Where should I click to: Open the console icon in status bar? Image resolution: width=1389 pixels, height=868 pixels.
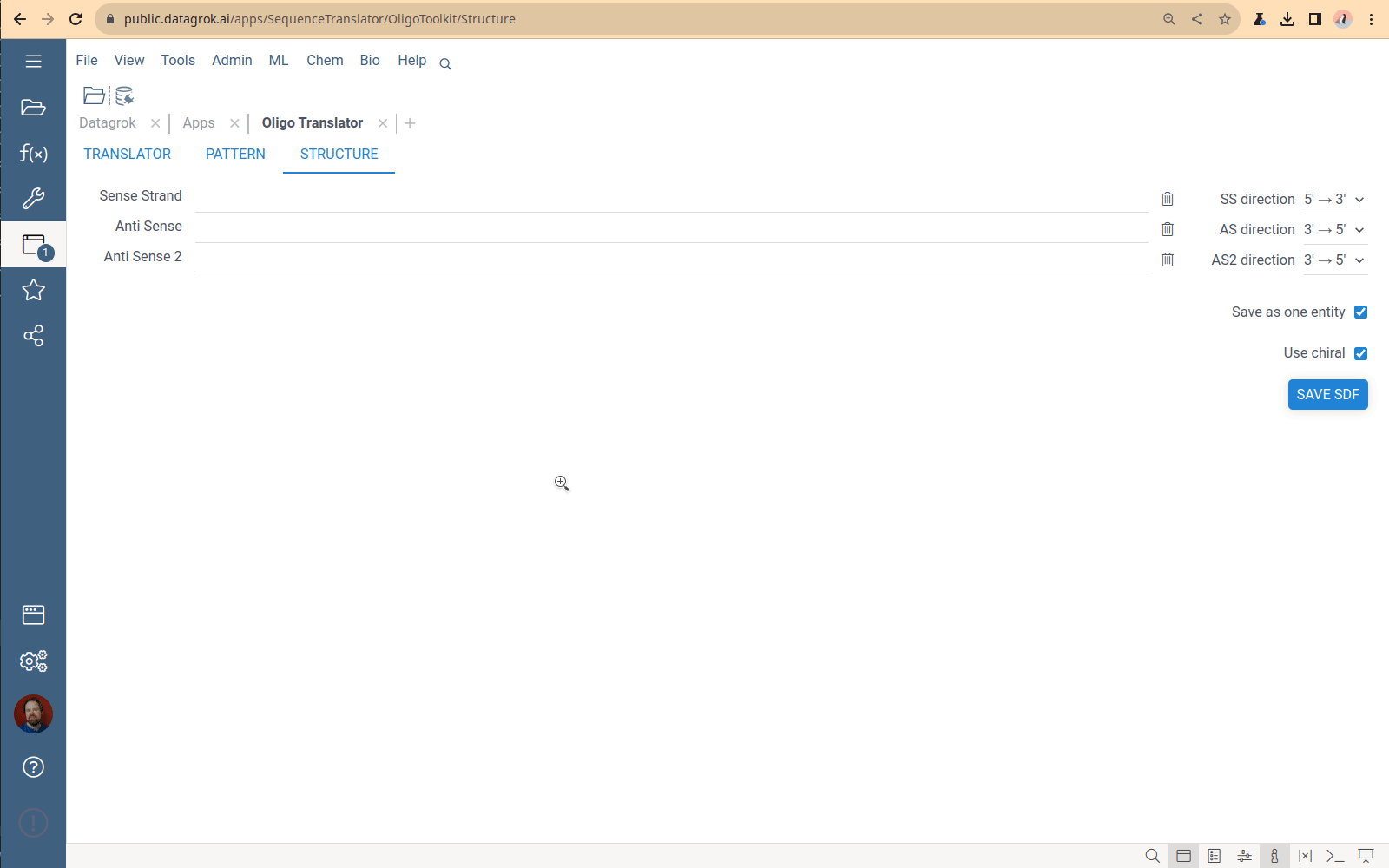point(1335,856)
